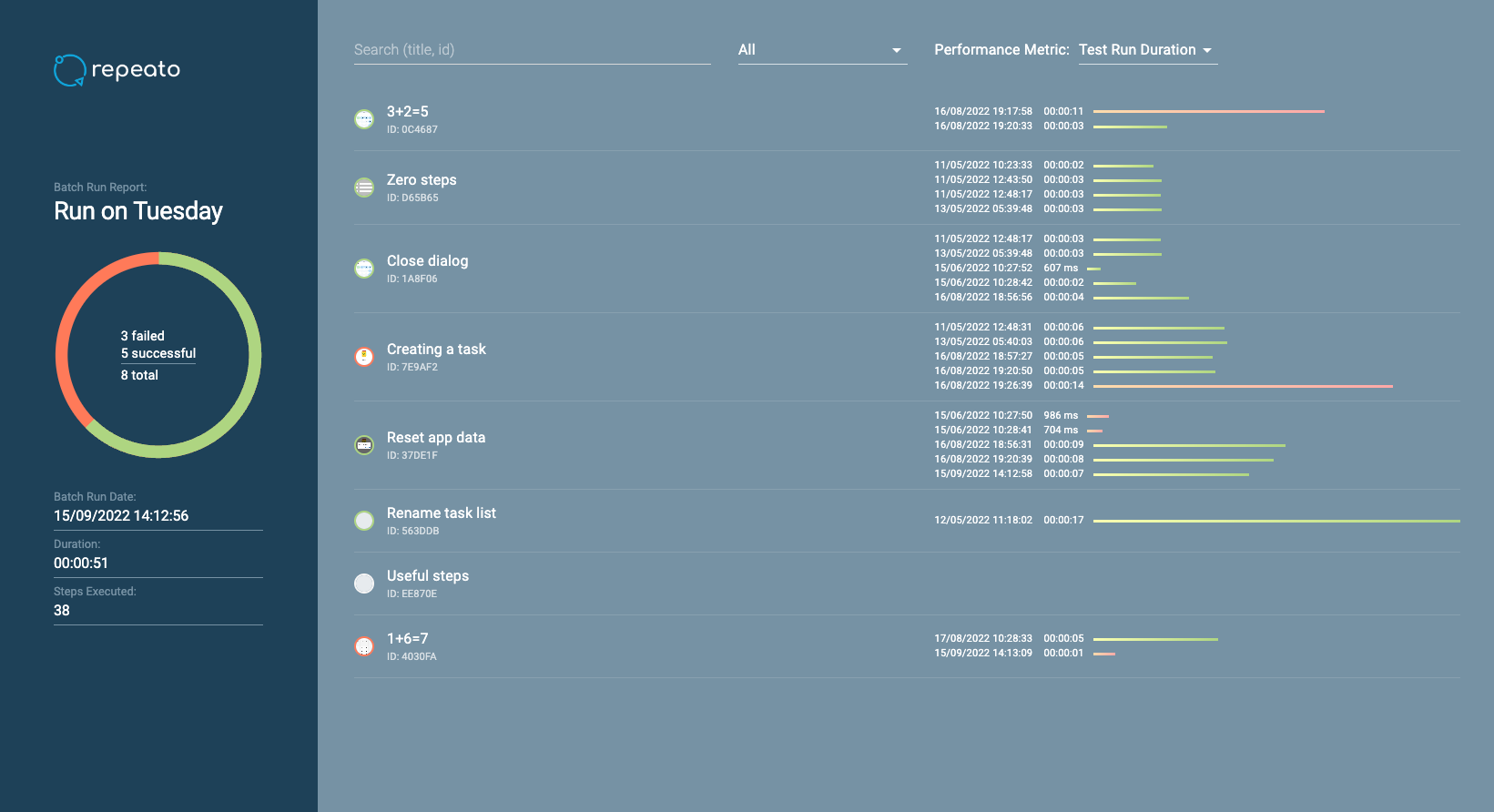
Task: Click the red 00:00:14 Creating a task bar
Action: pyautogui.click(x=1243, y=386)
